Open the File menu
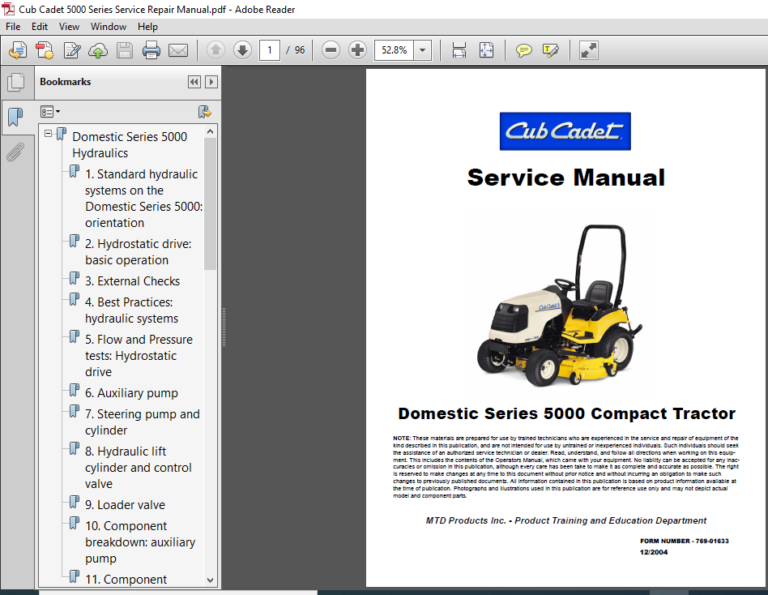 point(13,26)
